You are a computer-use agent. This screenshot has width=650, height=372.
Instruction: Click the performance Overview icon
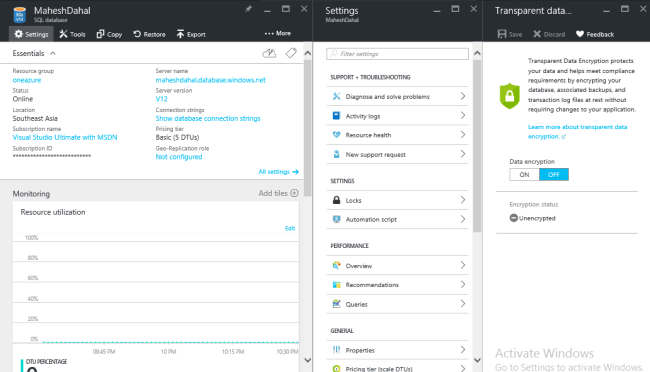pos(337,265)
